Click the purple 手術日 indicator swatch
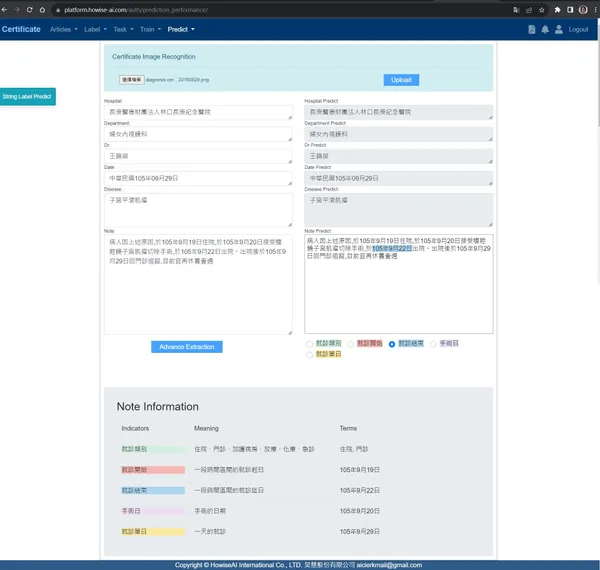This screenshot has width=600, height=570. 153,511
